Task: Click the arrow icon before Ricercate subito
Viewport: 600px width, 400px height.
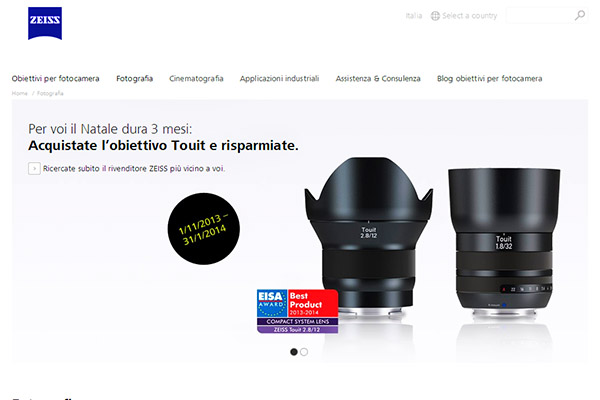Action: [34, 168]
